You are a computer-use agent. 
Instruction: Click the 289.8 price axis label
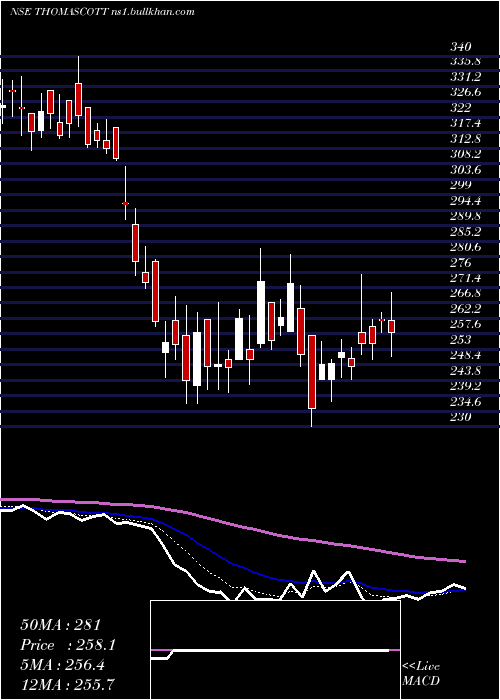[x=465, y=216]
